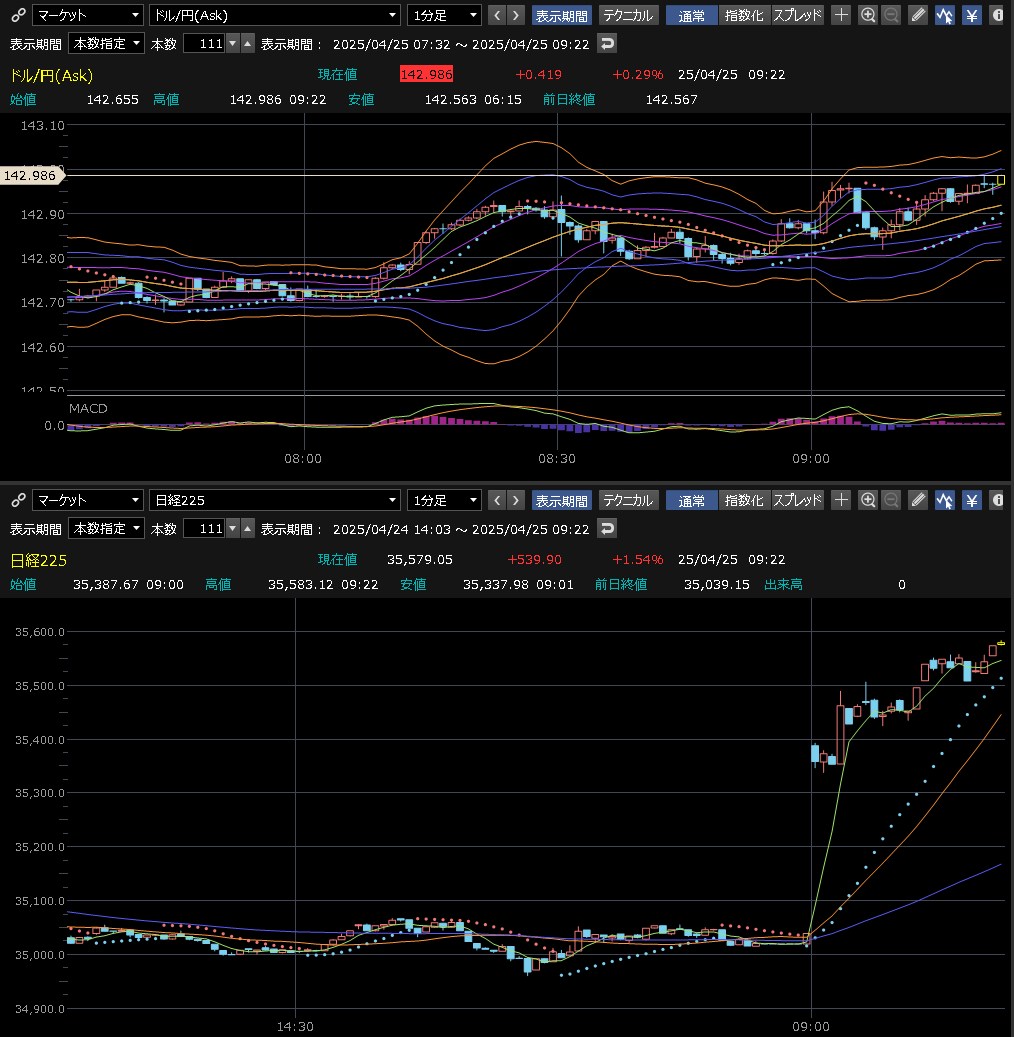Click Nikkei 前日終値 value 35,039.15
Image resolution: width=1014 pixels, height=1037 pixels.
[717, 585]
